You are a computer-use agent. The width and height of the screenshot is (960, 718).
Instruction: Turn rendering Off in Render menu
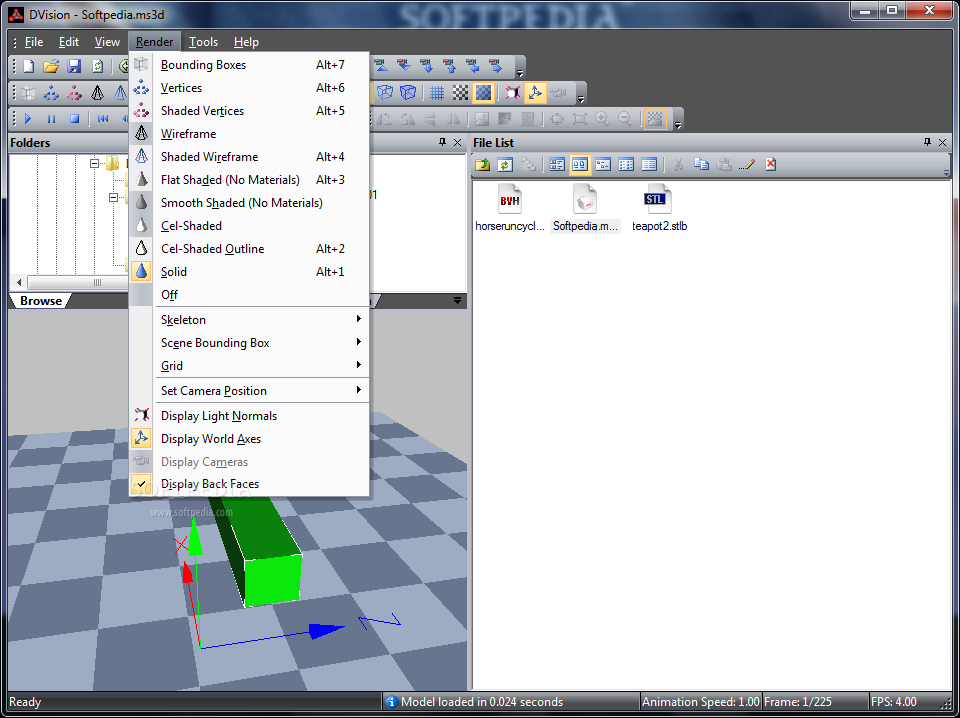click(x=249, y=295)
